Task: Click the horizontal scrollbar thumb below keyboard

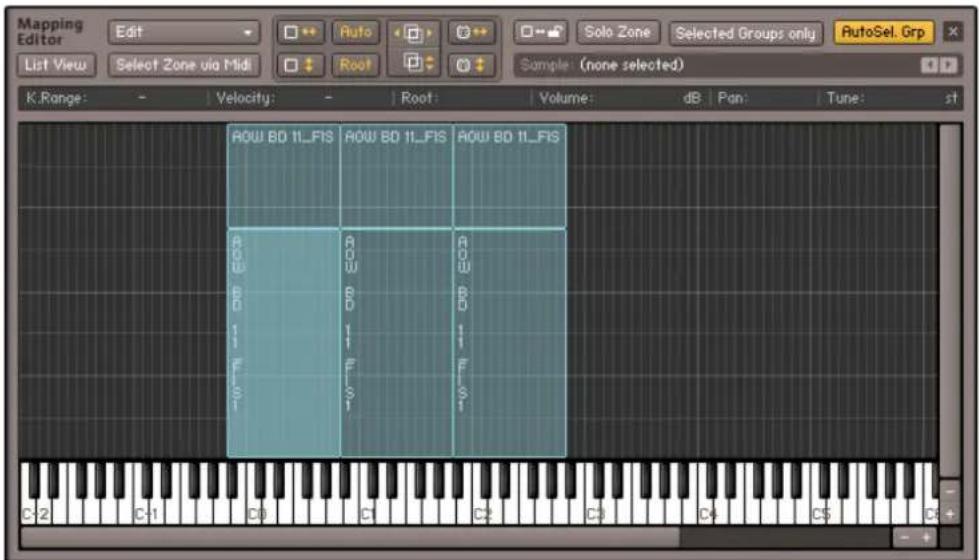Action: click(x=350, y=537)
